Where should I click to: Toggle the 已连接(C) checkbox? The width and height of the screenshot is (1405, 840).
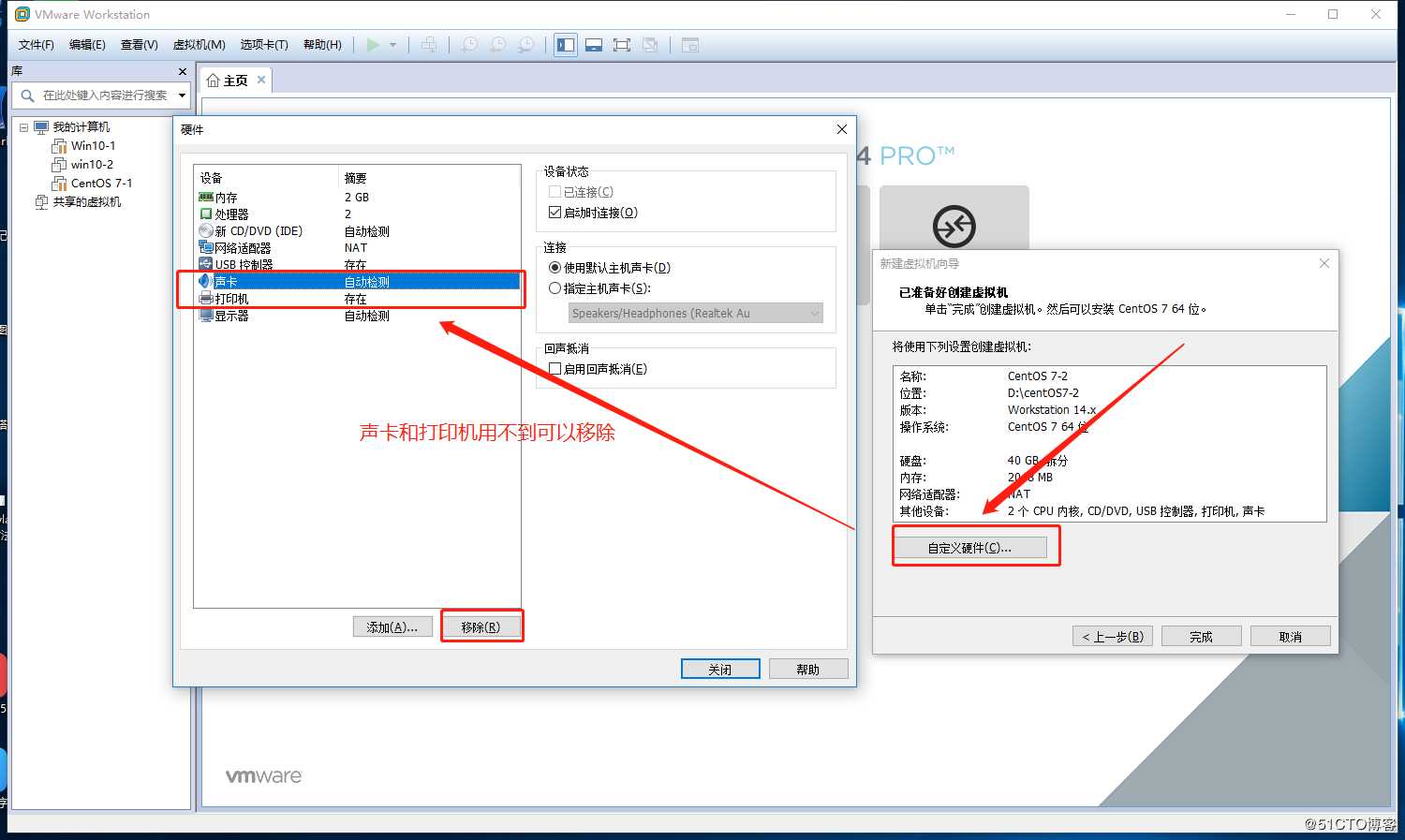(555, 192)
